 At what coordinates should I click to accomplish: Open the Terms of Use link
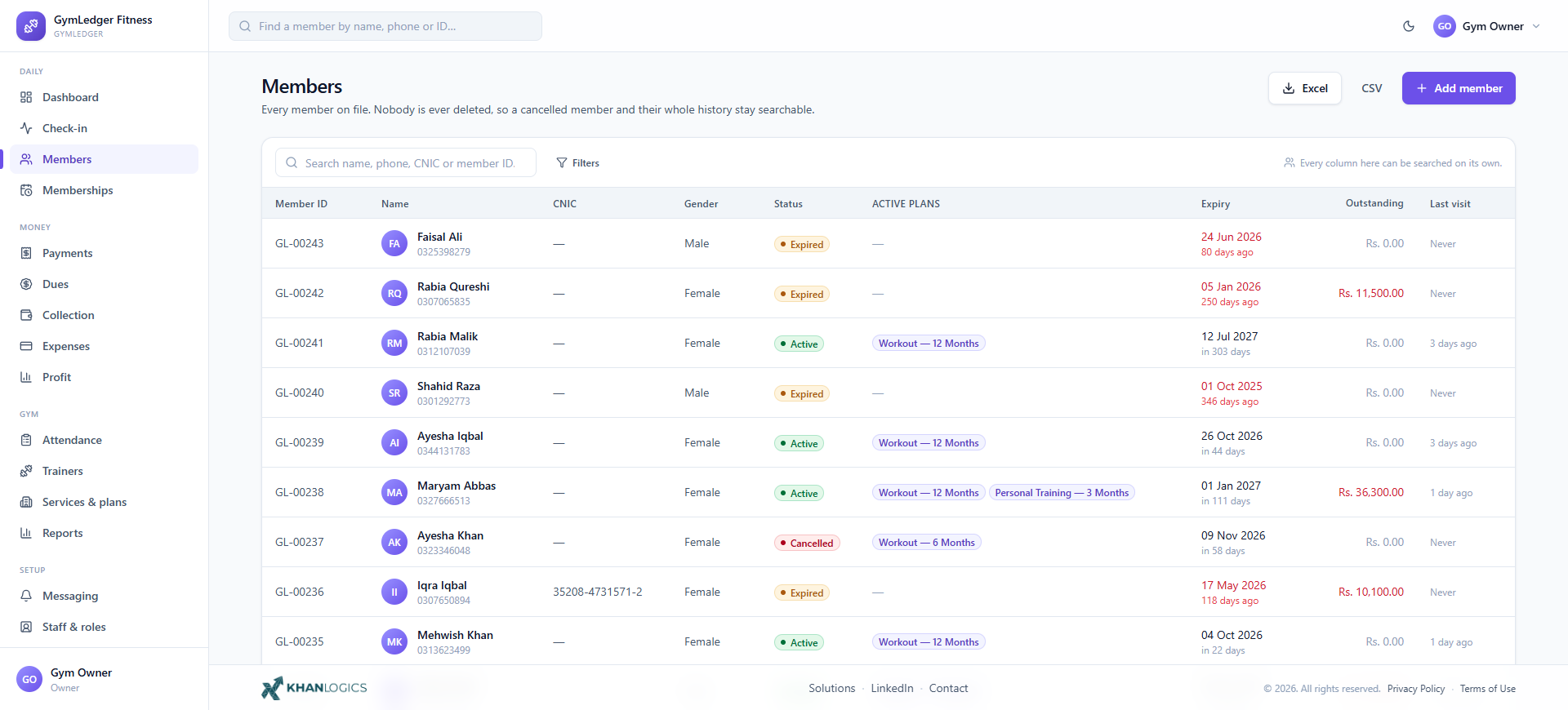click(1488, 689)
